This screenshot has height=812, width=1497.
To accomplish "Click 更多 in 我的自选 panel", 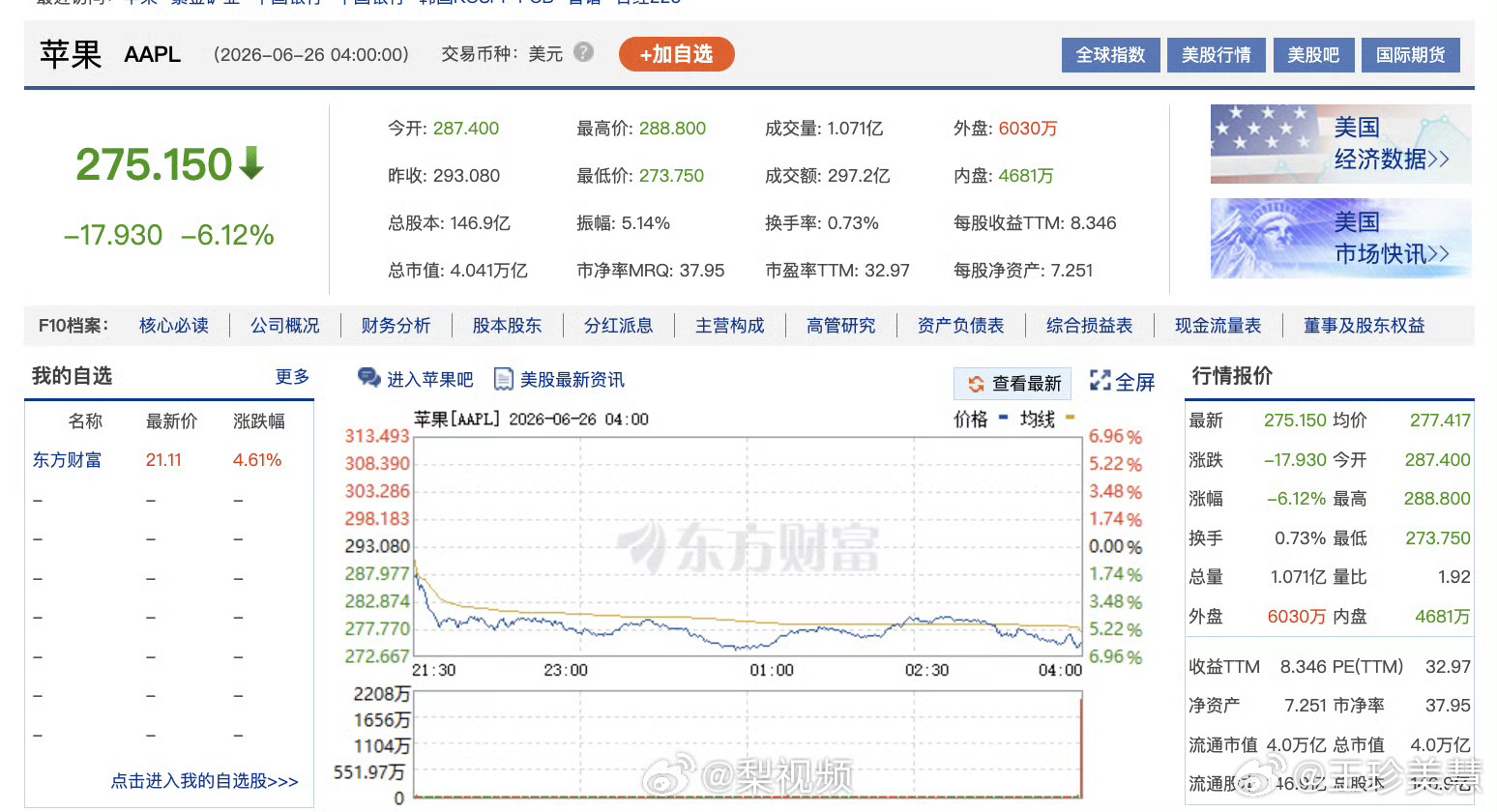I will click(x=293, y=376).
